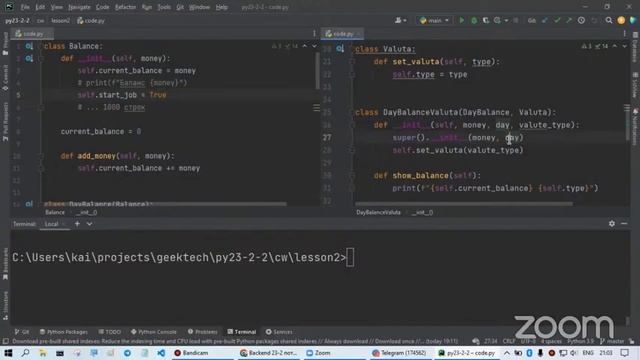The height and width of the screenshot is (360, 640).
Task: Open the user account icon menu
Action: click(400, 20)
